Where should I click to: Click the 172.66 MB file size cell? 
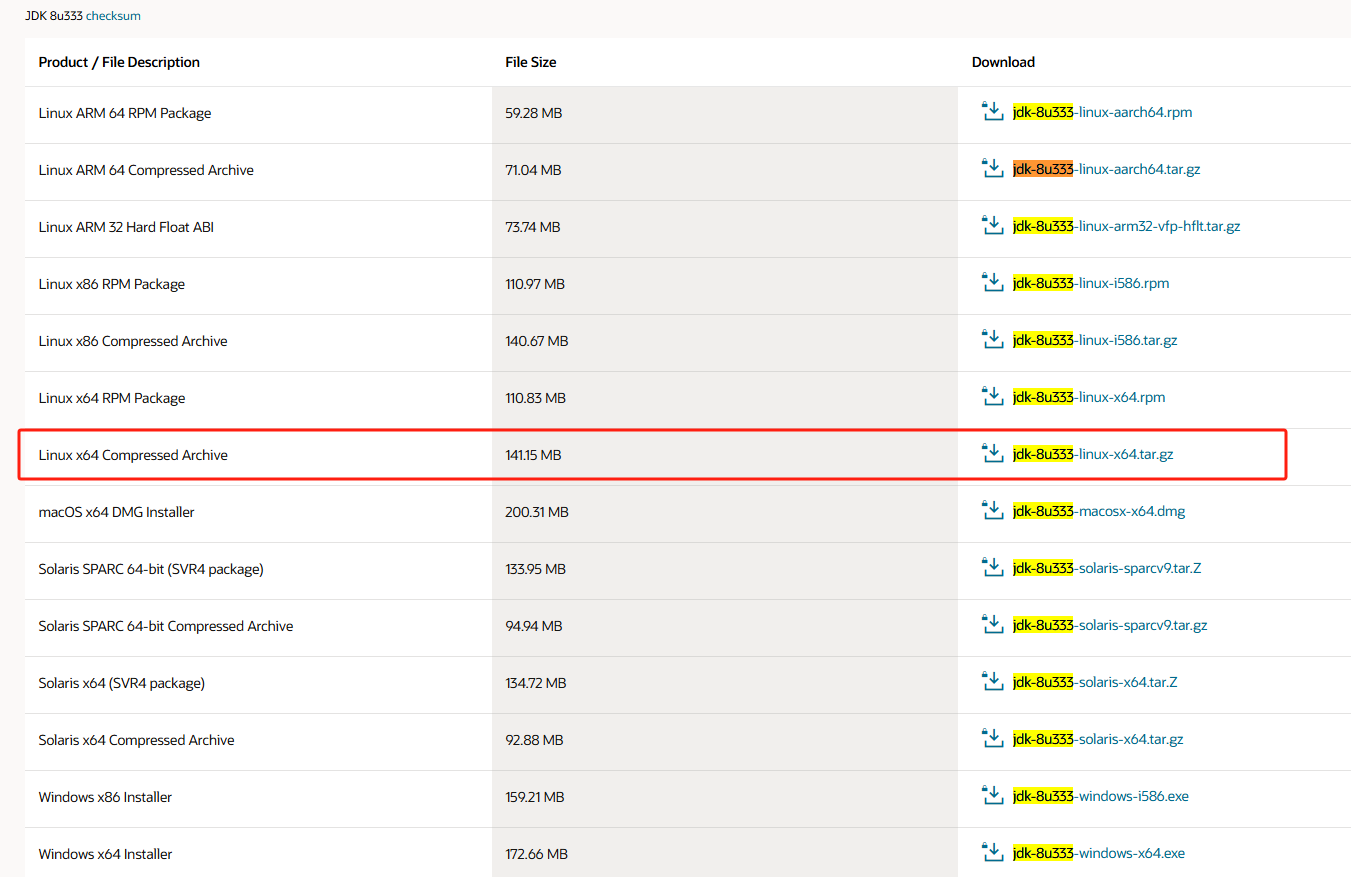click(x=725, y=853)
